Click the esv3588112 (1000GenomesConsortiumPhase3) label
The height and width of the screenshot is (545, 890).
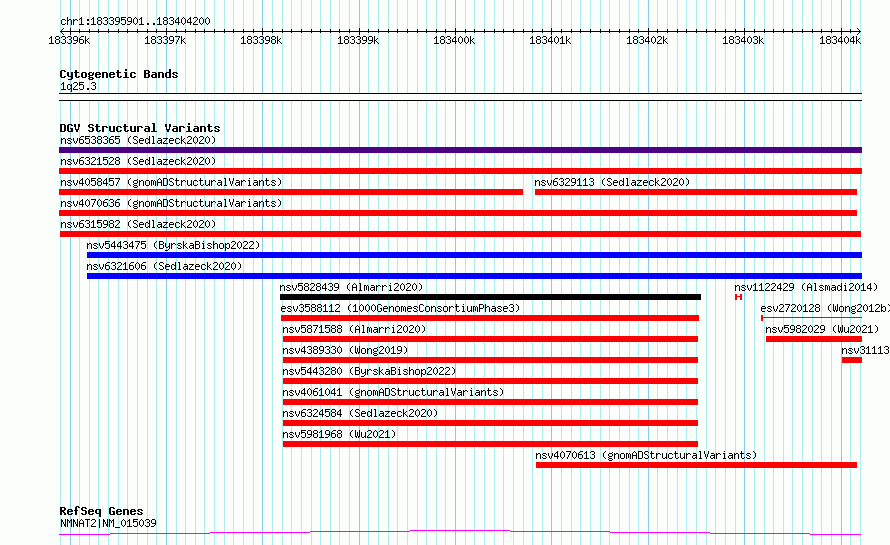point(400,308)
